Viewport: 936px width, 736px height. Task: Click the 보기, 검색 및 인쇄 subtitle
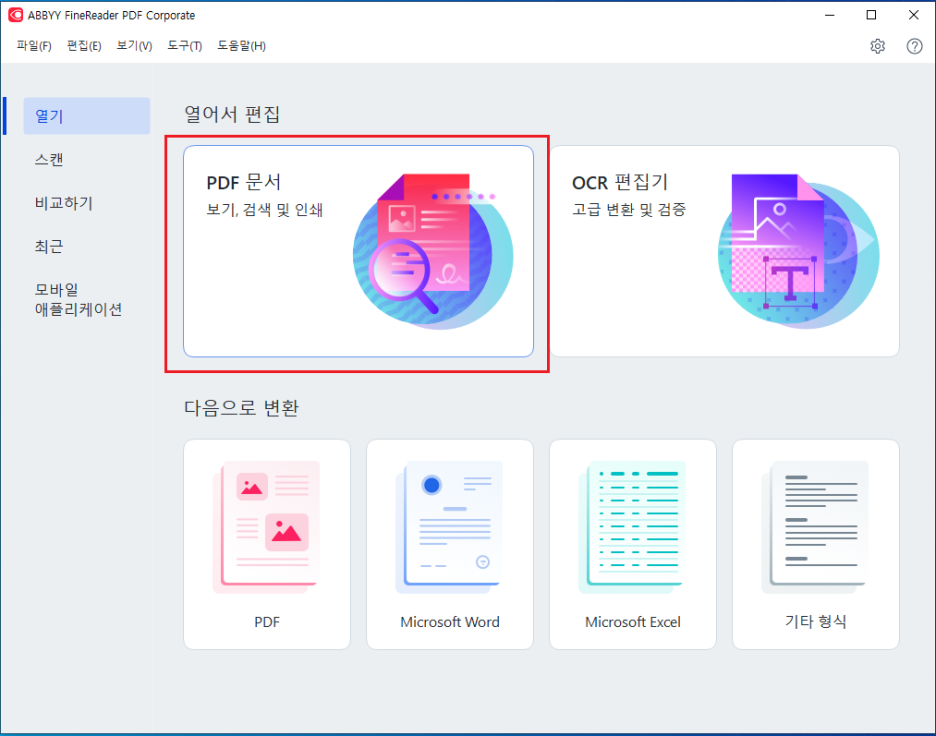[264, 210]
